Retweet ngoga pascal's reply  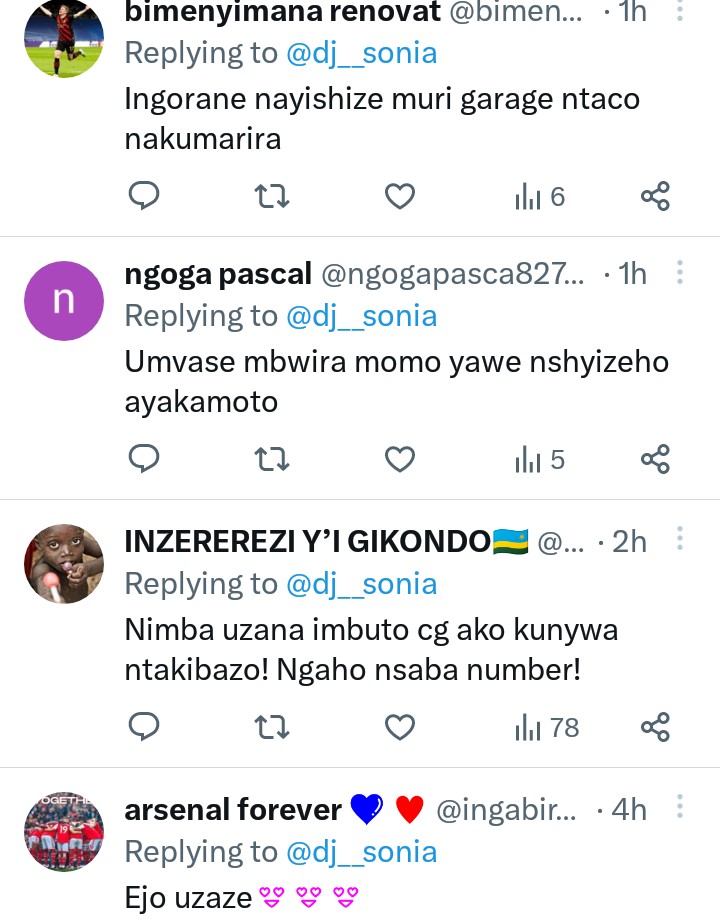pos(272,459)
